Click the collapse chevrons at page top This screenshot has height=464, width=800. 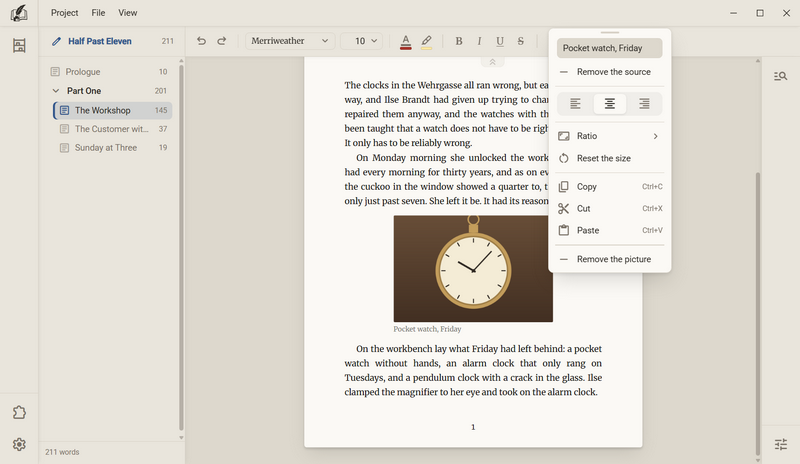[x=492, y=62]
